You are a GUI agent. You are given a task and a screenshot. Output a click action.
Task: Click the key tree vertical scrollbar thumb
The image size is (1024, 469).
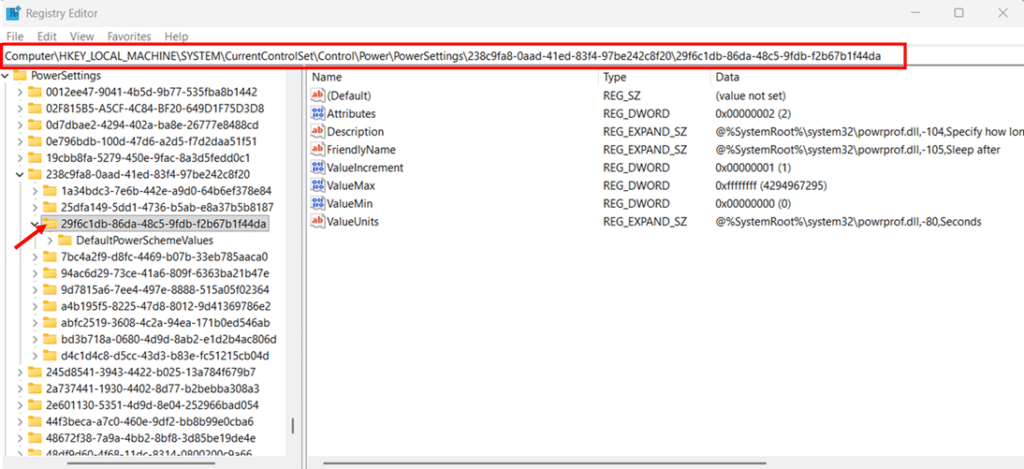293,427
